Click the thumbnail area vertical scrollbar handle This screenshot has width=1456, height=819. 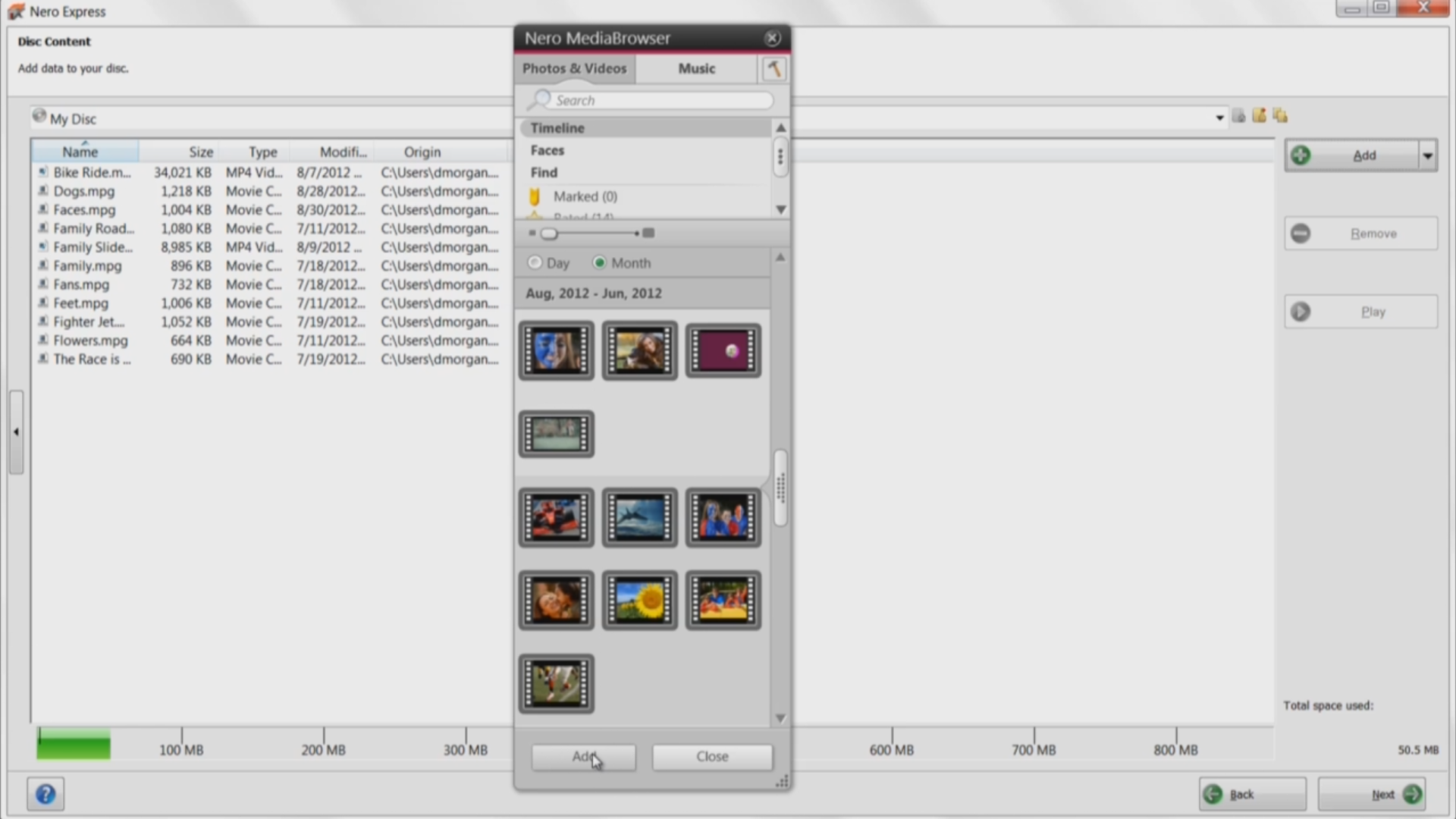coord(780,488)
